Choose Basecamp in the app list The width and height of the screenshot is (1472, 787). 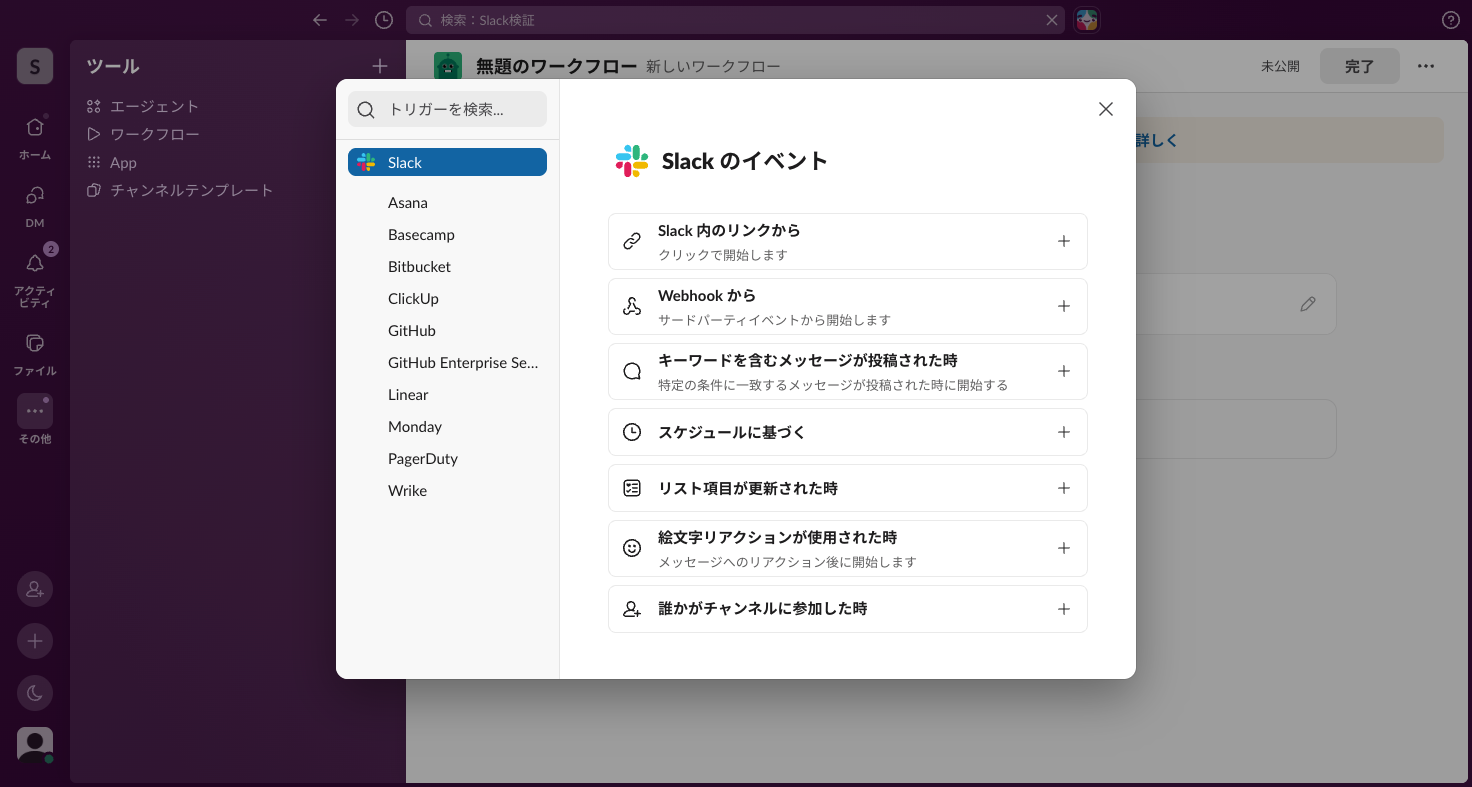coord(421,235)
